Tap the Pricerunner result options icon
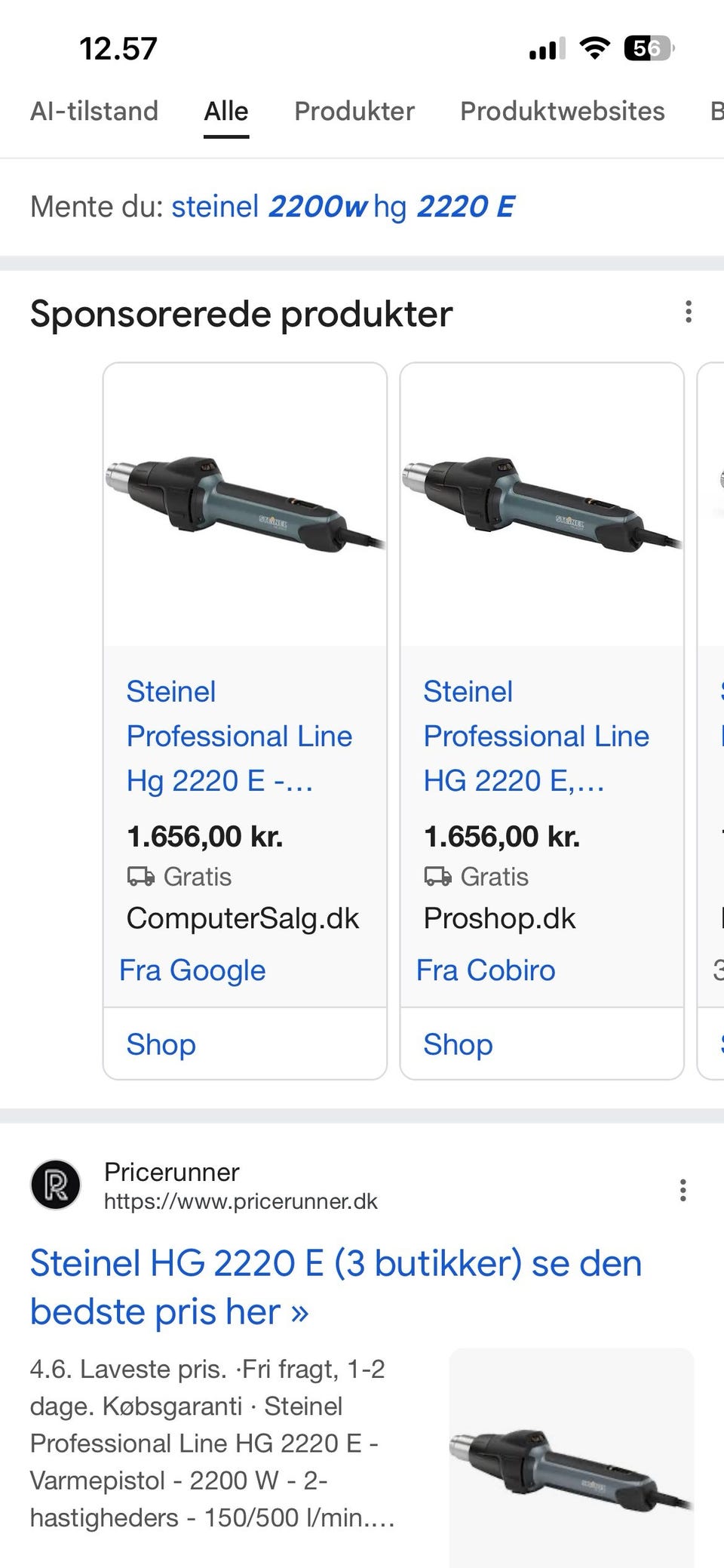724x1568 pixels. 683,1190
